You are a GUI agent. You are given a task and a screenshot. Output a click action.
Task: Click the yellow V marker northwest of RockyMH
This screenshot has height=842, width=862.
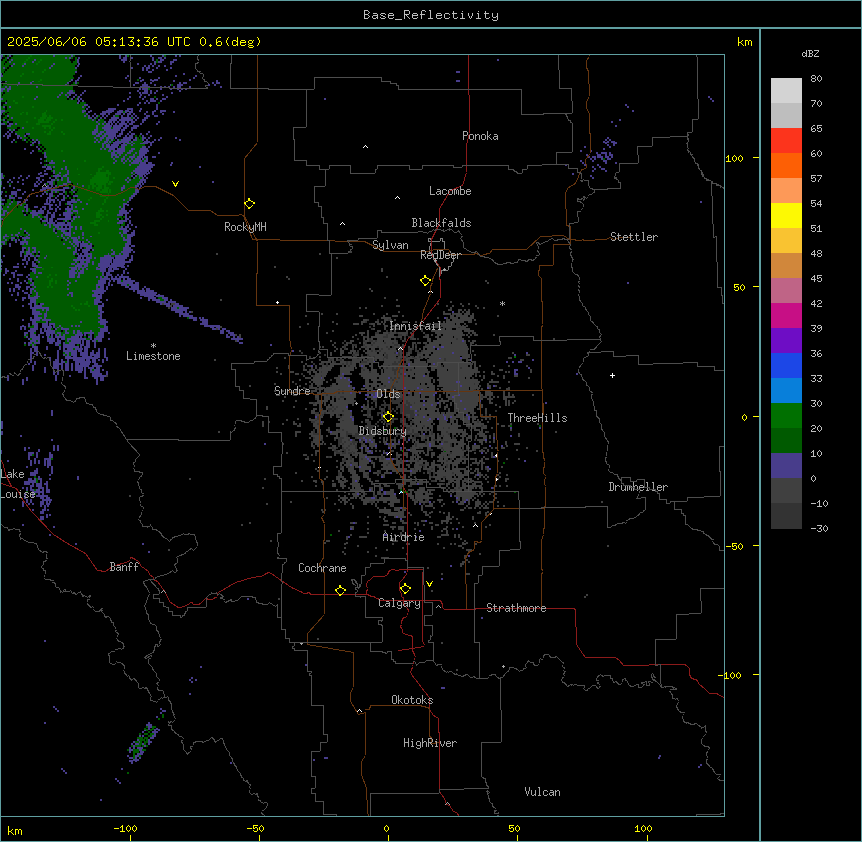pos(175,184)
